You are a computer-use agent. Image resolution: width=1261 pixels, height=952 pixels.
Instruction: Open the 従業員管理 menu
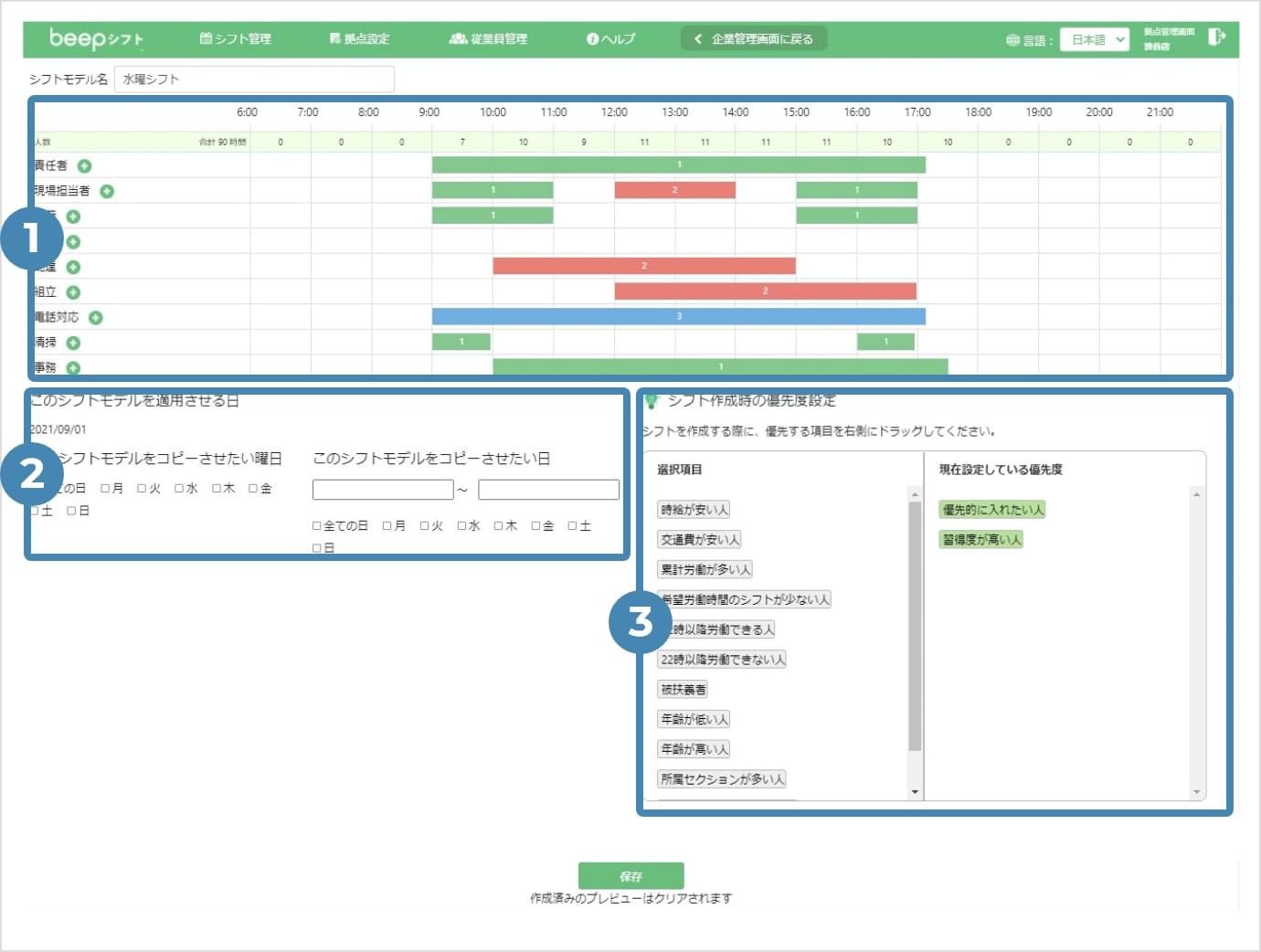pyautogui.click(x=489, y=38)
